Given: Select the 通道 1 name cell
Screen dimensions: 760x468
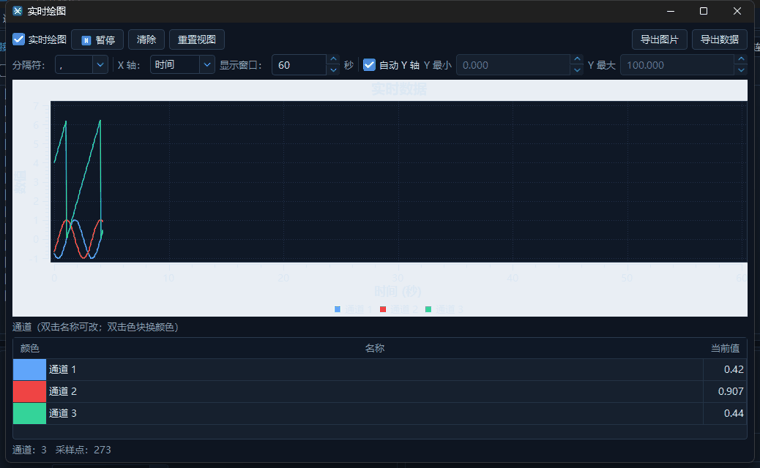Looking at the screenshot, I should click(375, 369).
